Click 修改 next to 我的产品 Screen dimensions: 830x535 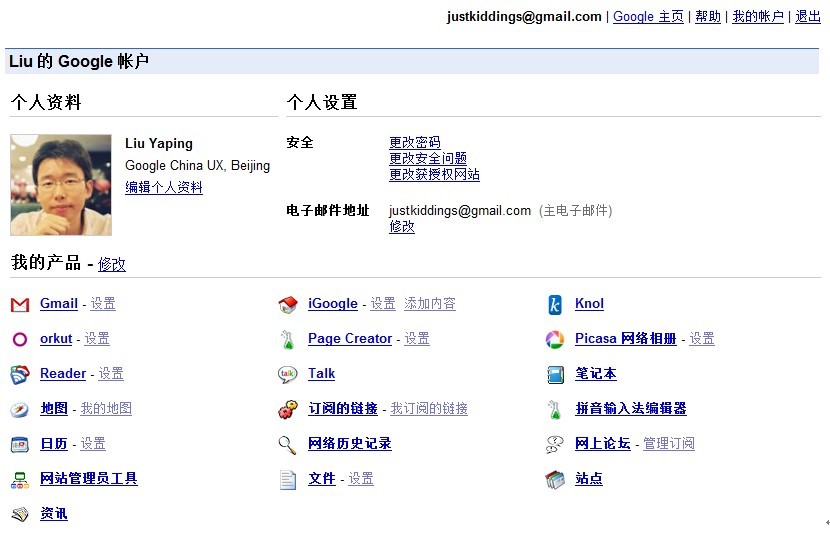point(112,264)
